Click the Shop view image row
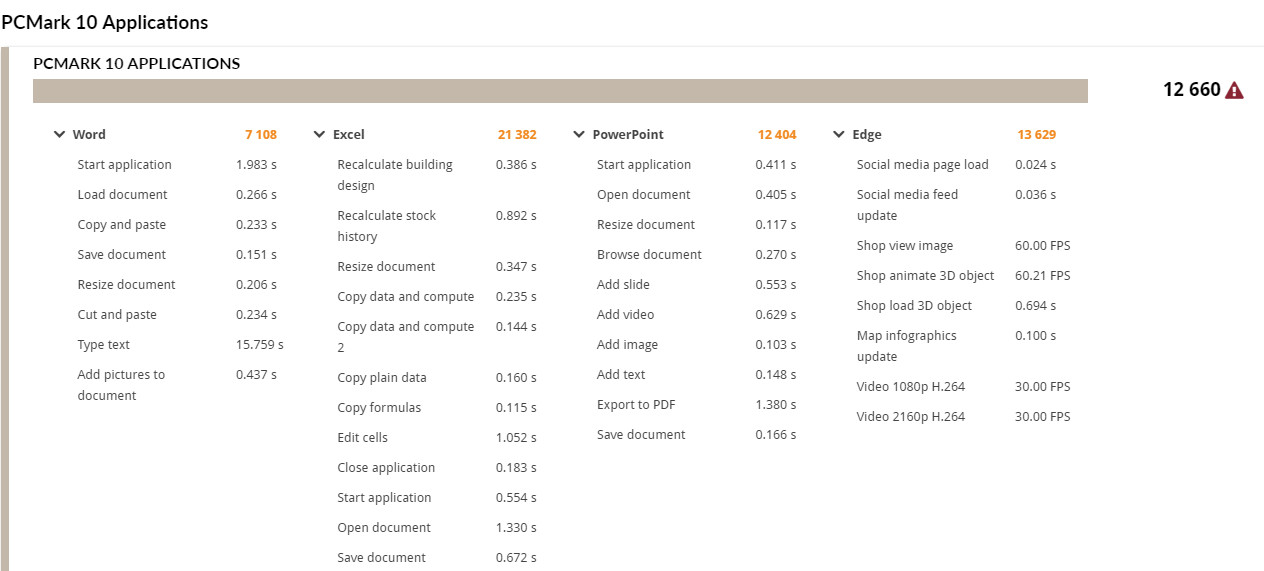 click(964, 245)
